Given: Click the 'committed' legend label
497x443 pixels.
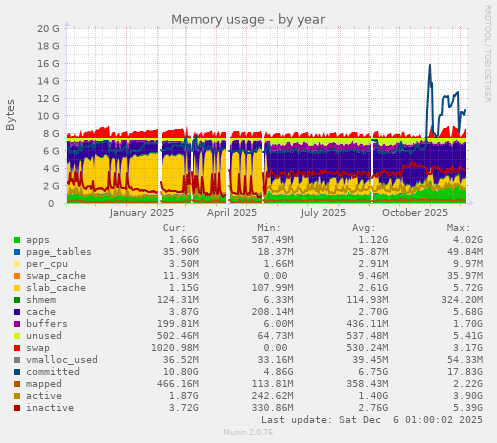Looking at the screenshot, I should coord(53,372).
